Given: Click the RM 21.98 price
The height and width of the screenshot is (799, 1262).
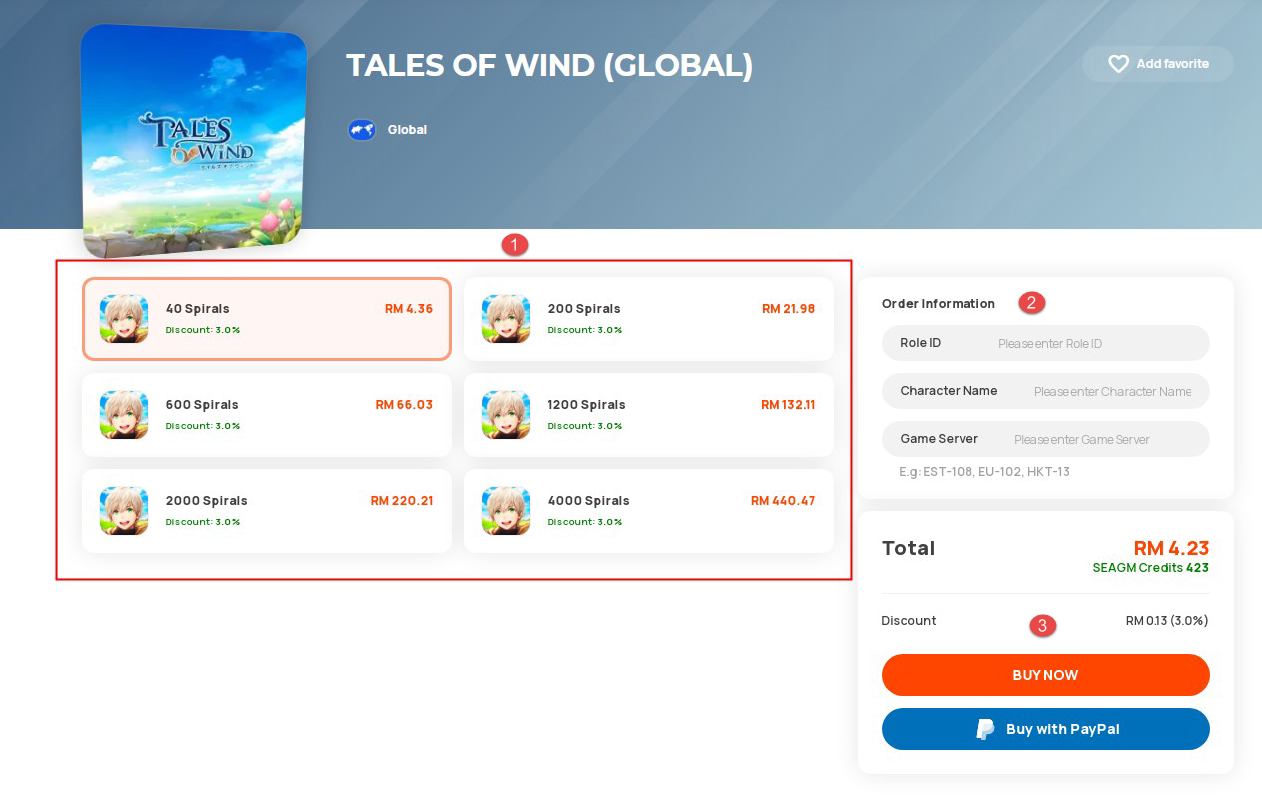Looking at the screenshot, I should pyautogui.click(x=788, y=309).
